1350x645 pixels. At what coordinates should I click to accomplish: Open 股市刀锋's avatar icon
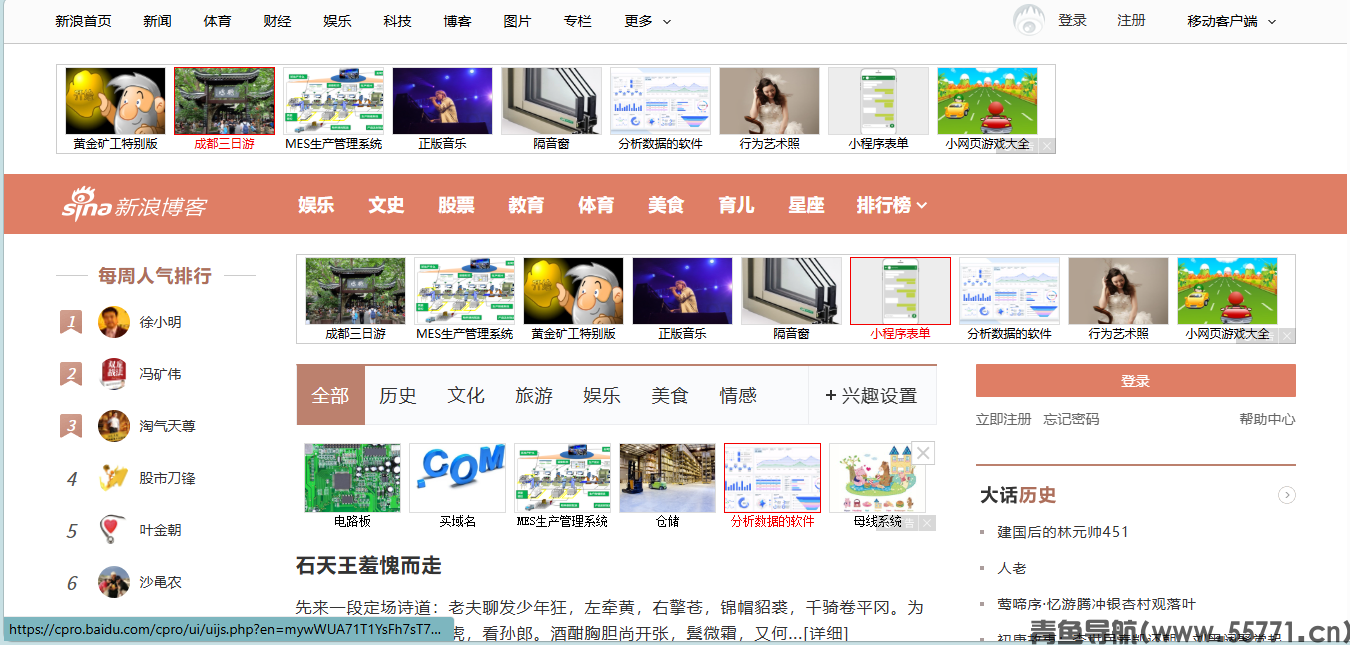(x=114, y=478)
